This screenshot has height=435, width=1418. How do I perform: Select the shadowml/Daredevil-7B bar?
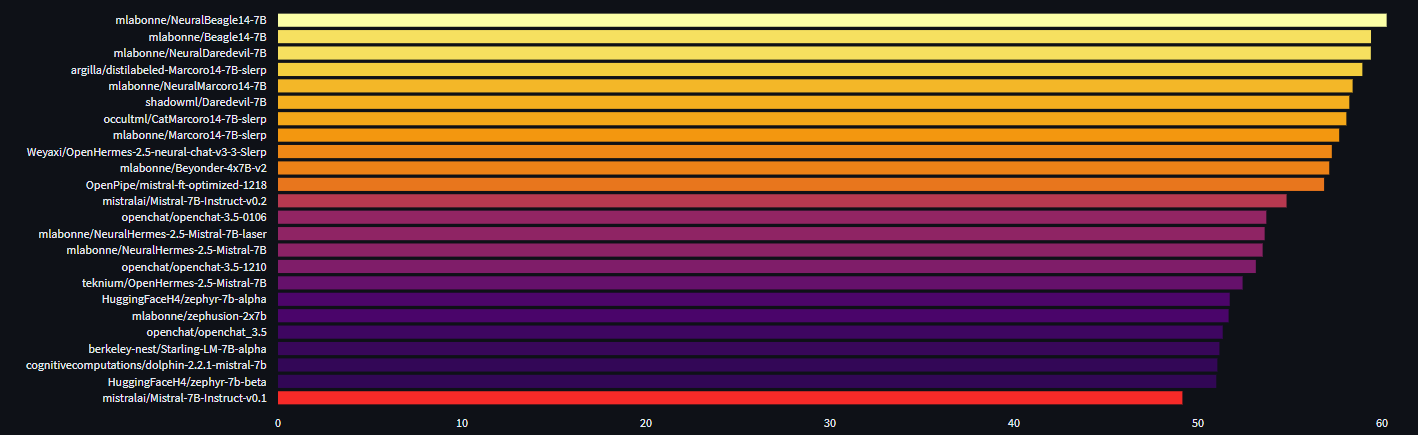(812, 102)
